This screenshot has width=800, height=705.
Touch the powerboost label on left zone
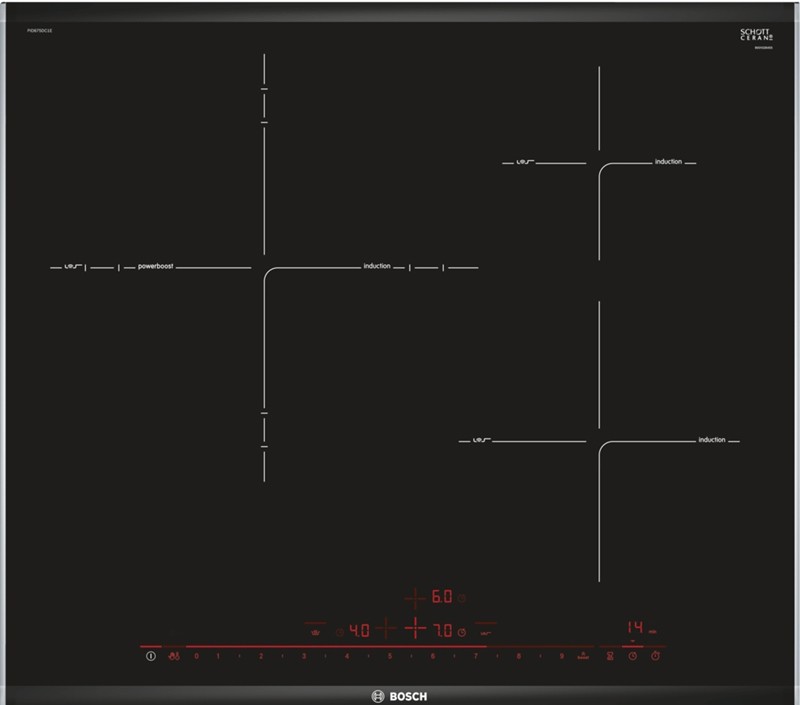tap(156, 267)
